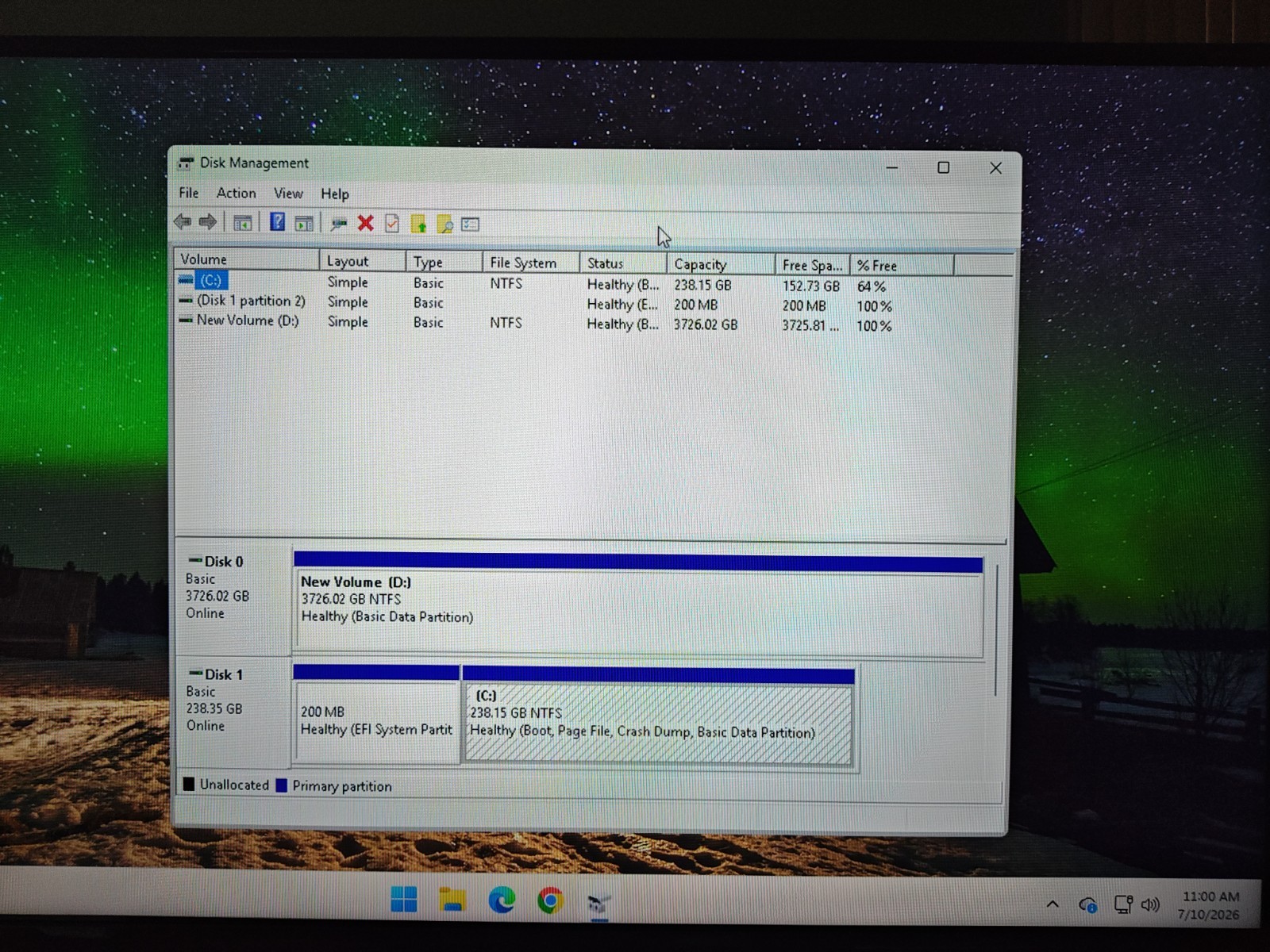Sort by the Status column header

(x=623, y=263)
